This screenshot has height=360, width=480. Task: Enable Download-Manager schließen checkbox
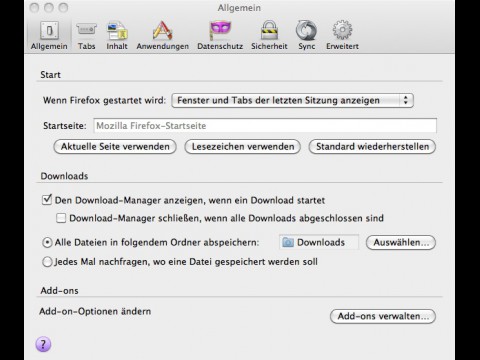click(x=61, y=218)
